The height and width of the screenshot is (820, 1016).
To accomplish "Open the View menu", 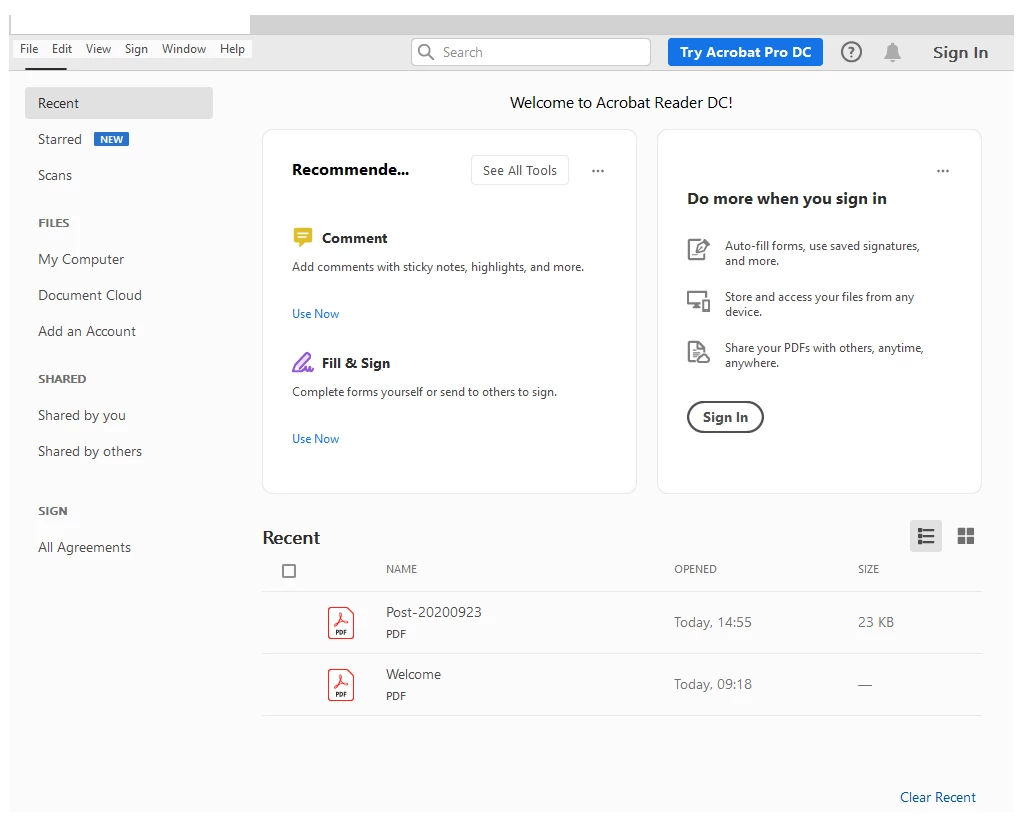I will [x=98, y=49].
